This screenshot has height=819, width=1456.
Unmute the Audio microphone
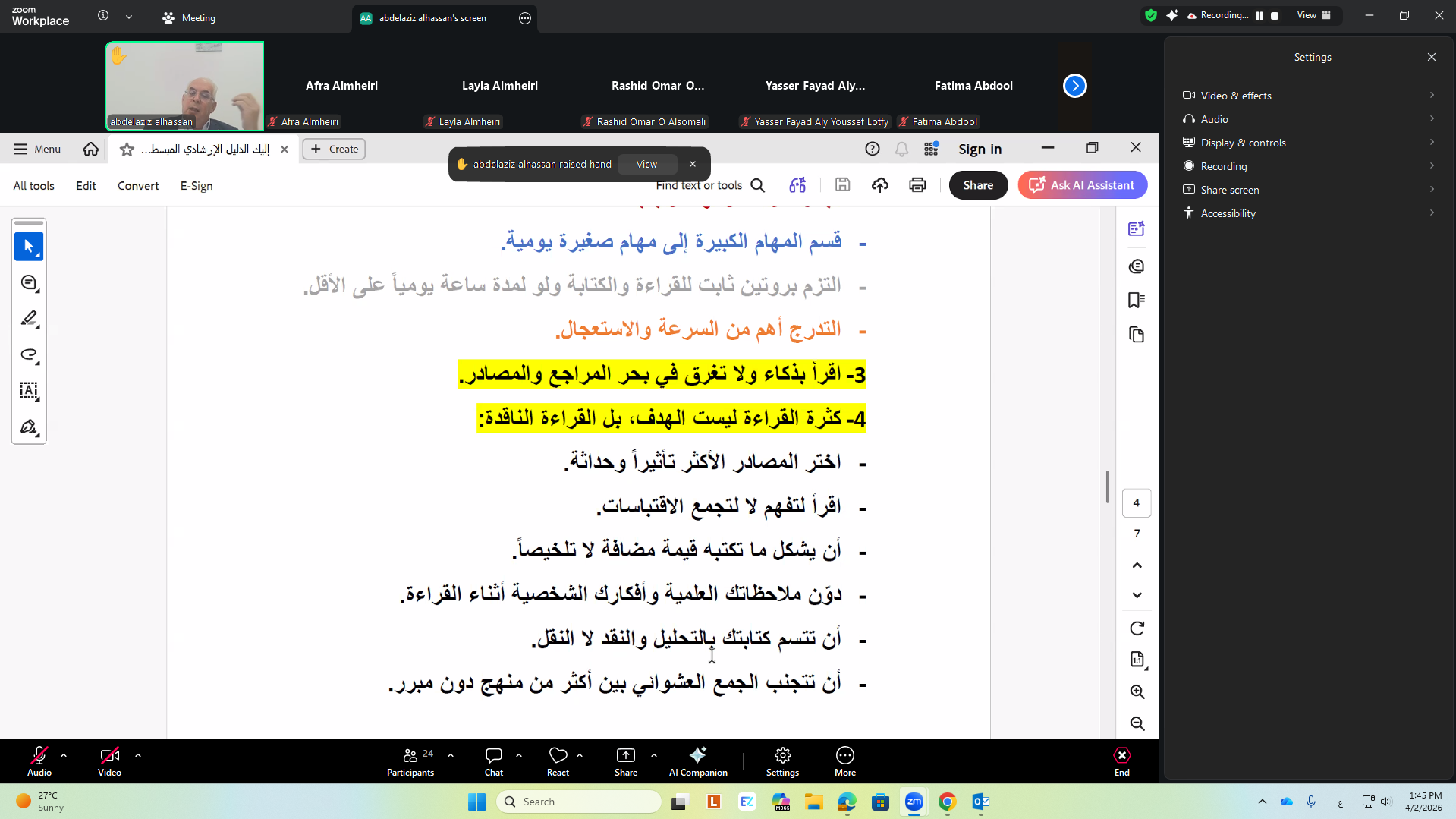tap(39, 761)
